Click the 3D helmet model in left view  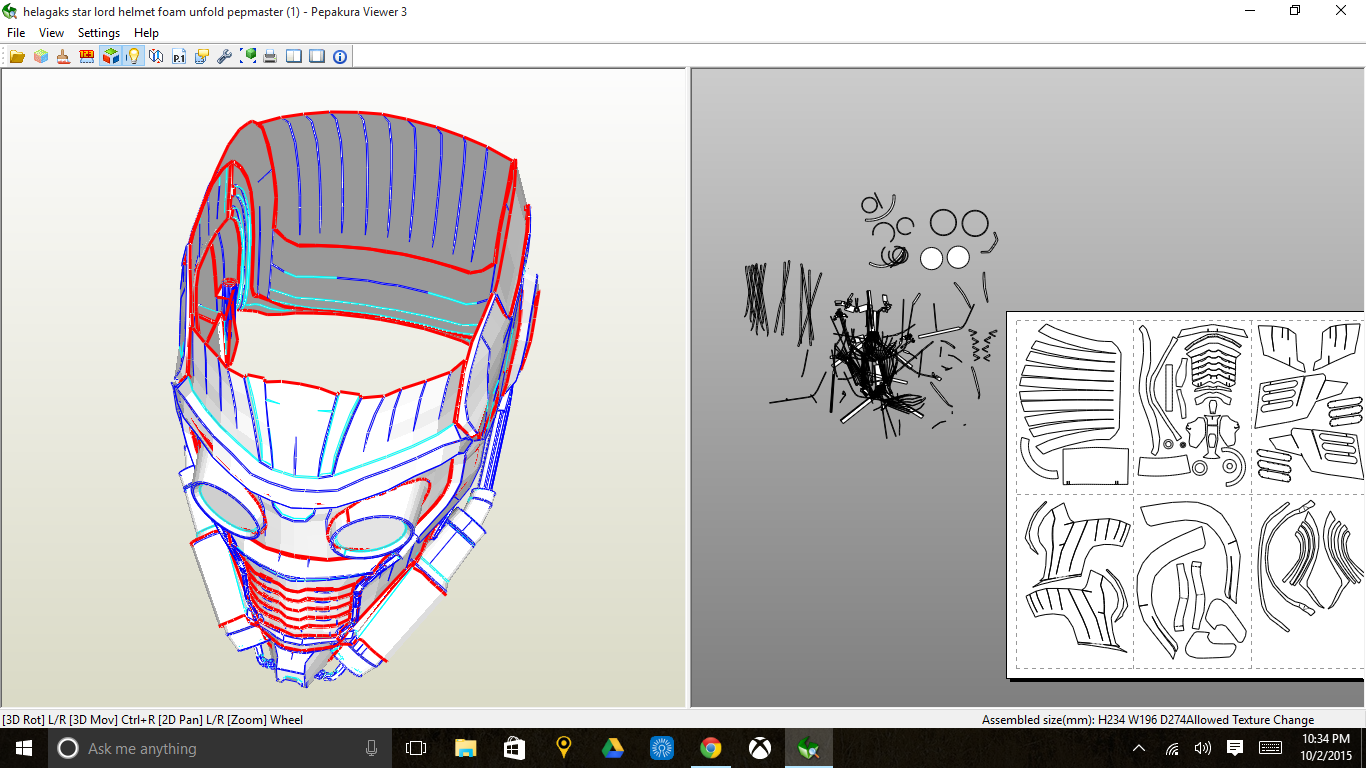(x=355, y=400)
